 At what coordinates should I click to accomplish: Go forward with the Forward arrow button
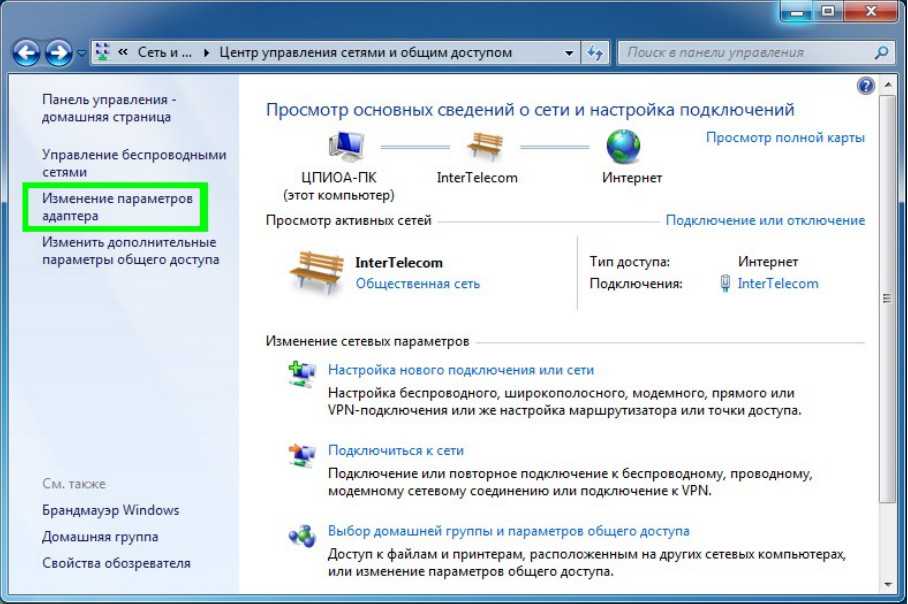pyautogui.click(x=59, y=53)
